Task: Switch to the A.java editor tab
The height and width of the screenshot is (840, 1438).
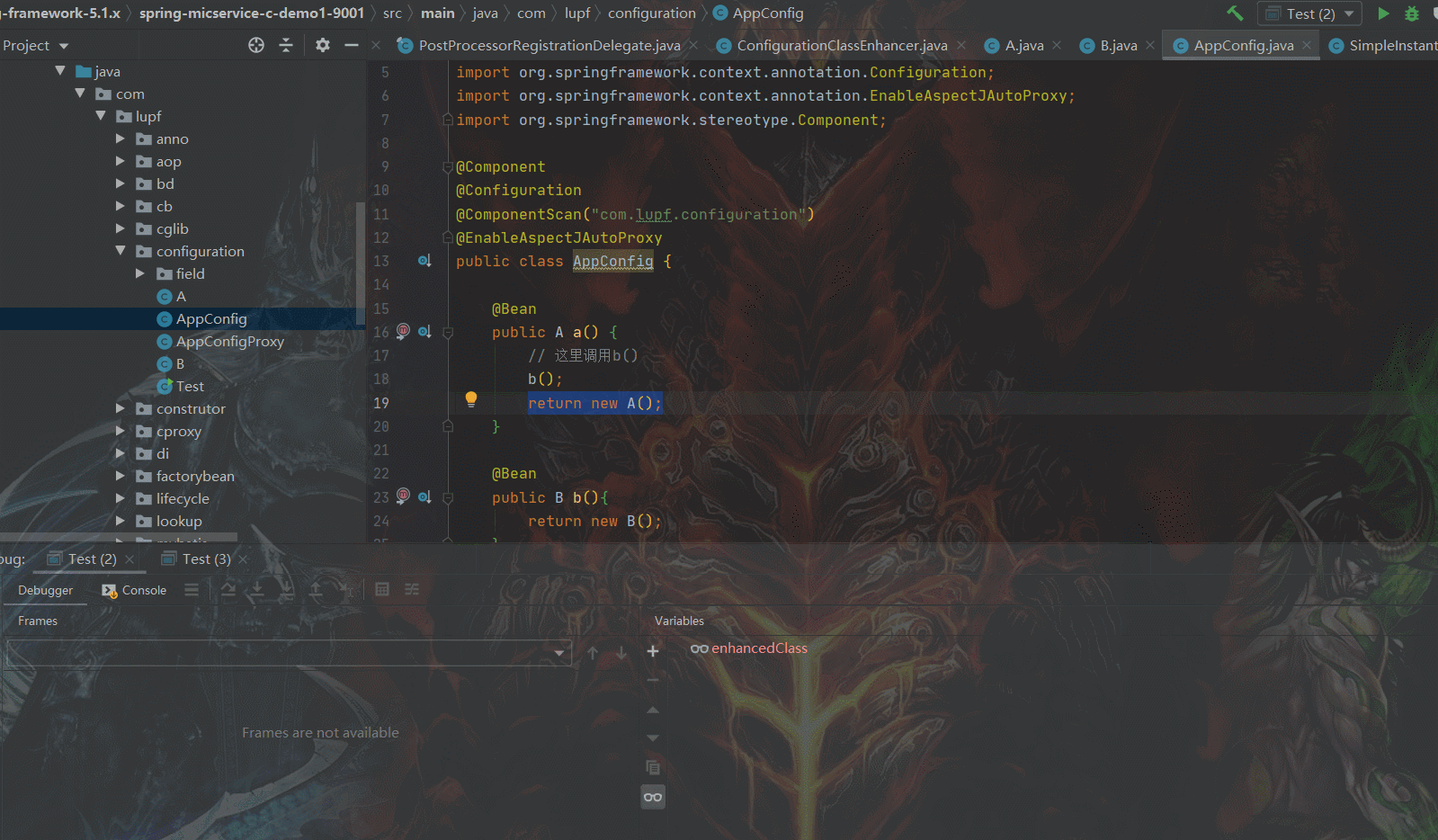Action: pos(1024,45)
